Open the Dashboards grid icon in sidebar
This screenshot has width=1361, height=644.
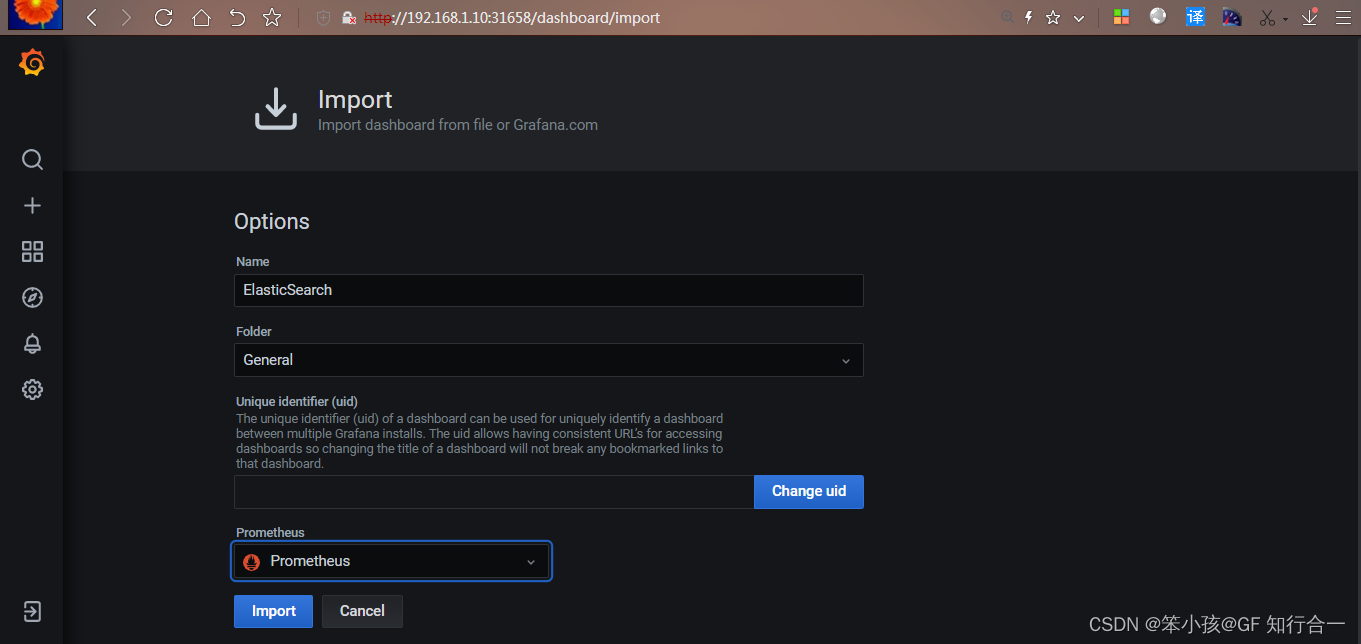tap(32, 251)
